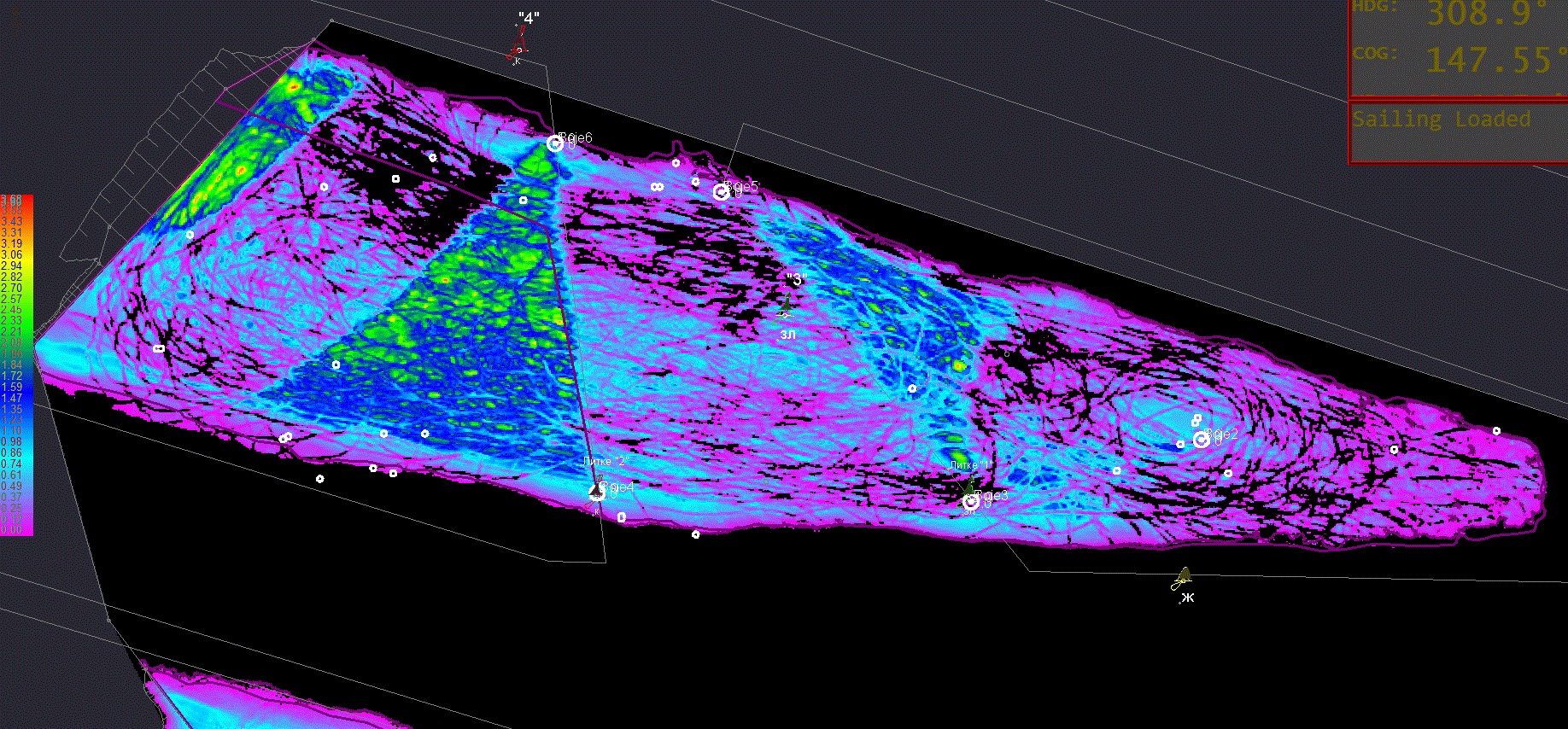This screenshot has height=729, width=1568.
Task: Click the Литке "1" label
Action: coord(971,465)
